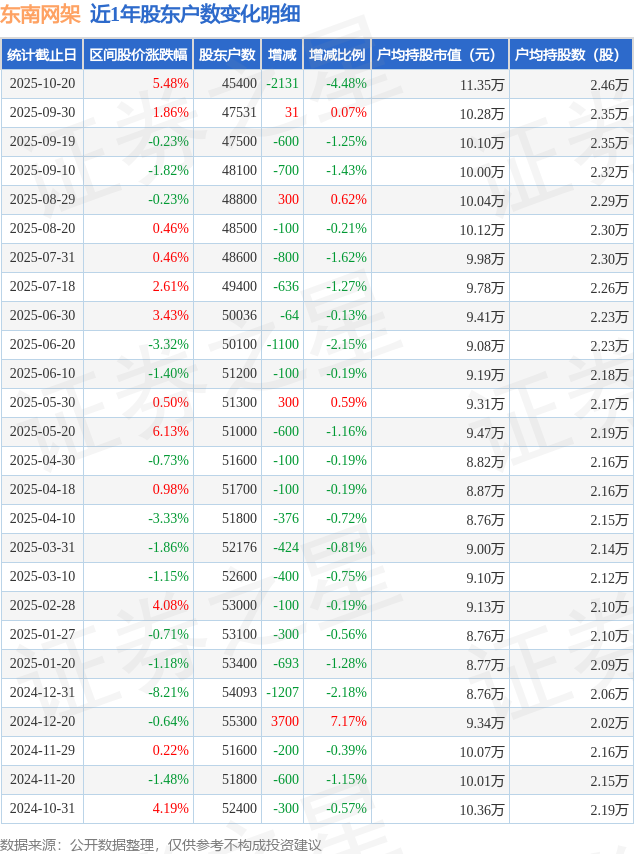Click the 11.35万 per-holder market value
Image resolution: width=634 pixels, height=854 pixels.
point(482,85)
